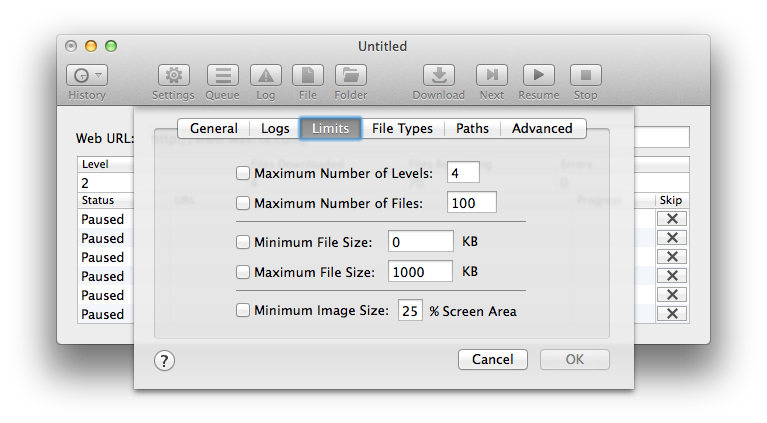The width and height of the screenshot is (767, 423).
Task: Click the Settings gear icon
Action: (x=173, y=75)
